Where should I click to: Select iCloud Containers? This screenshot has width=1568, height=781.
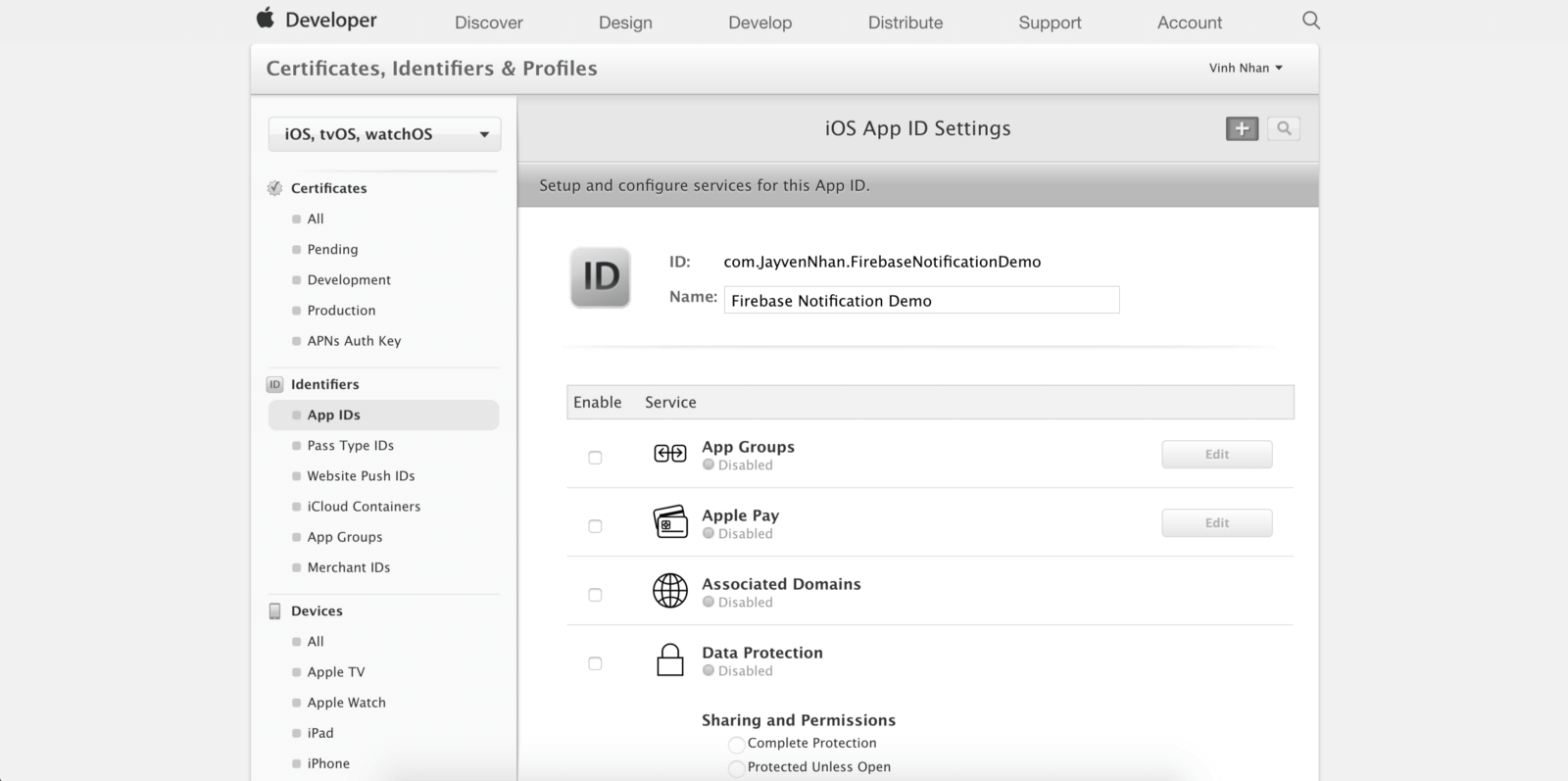point(364,506)
